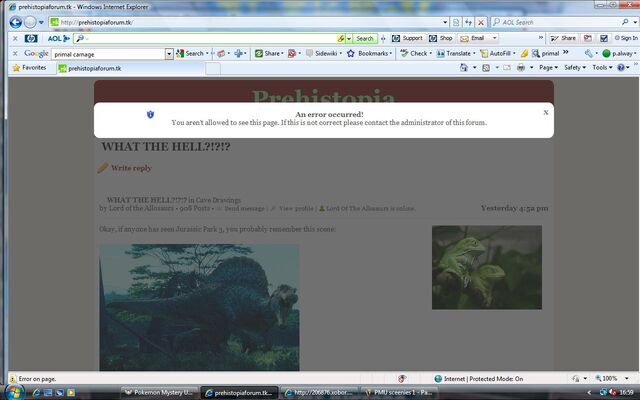
Task: Close the Google toolbar with its X
Action: pyautogui.click(x=15, y=53)
